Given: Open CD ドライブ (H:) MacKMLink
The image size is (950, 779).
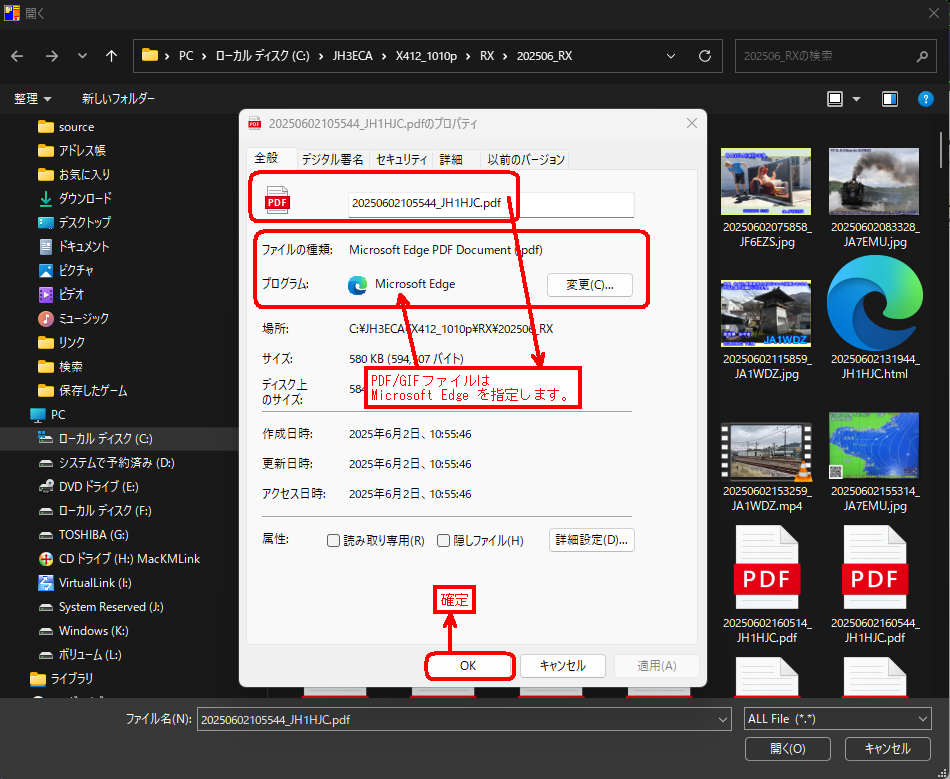Looking at the screenshot, I should point(119,559).
